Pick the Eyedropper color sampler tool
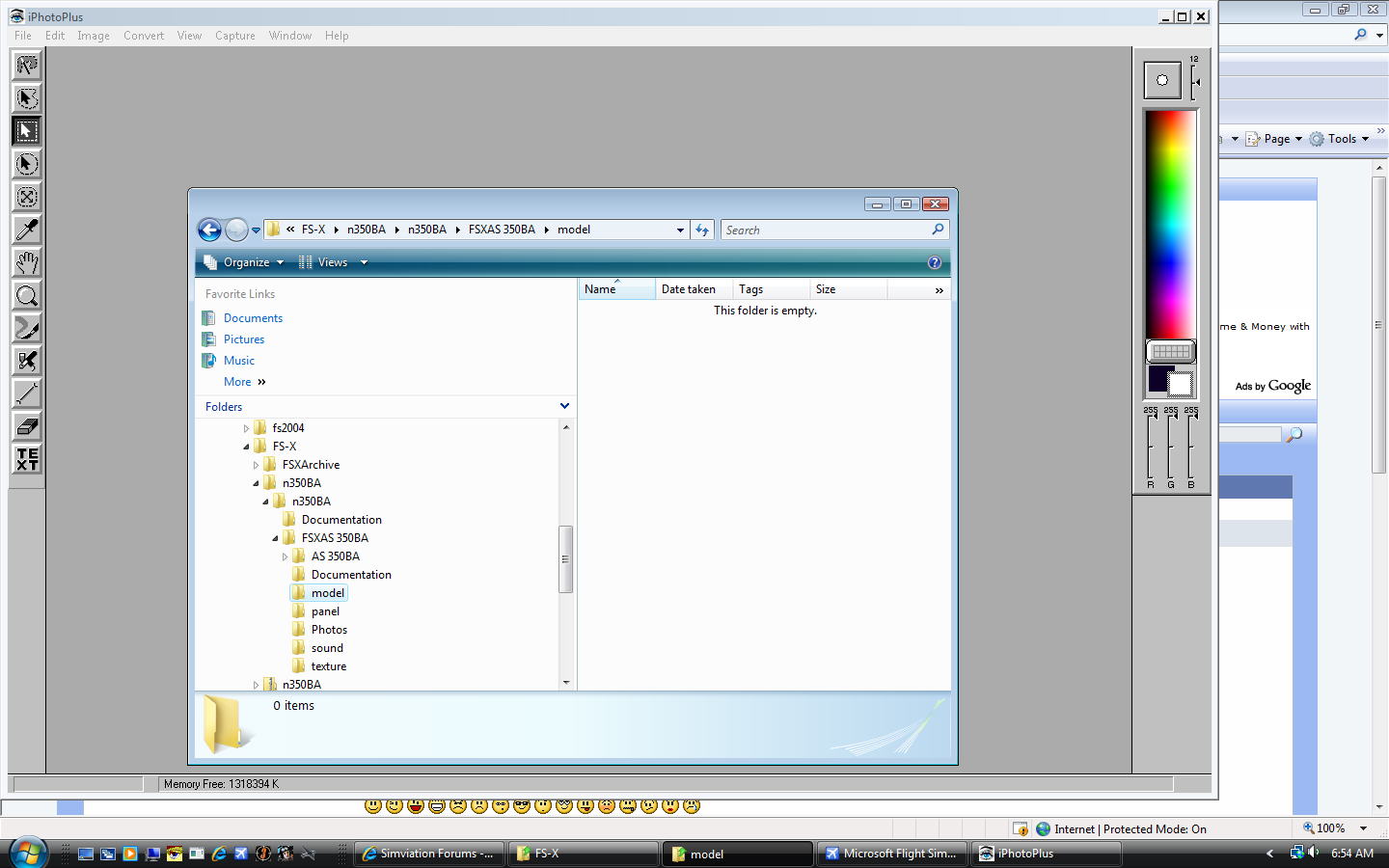The height and width of the screenshot is (868, 1389). [27, 230]
